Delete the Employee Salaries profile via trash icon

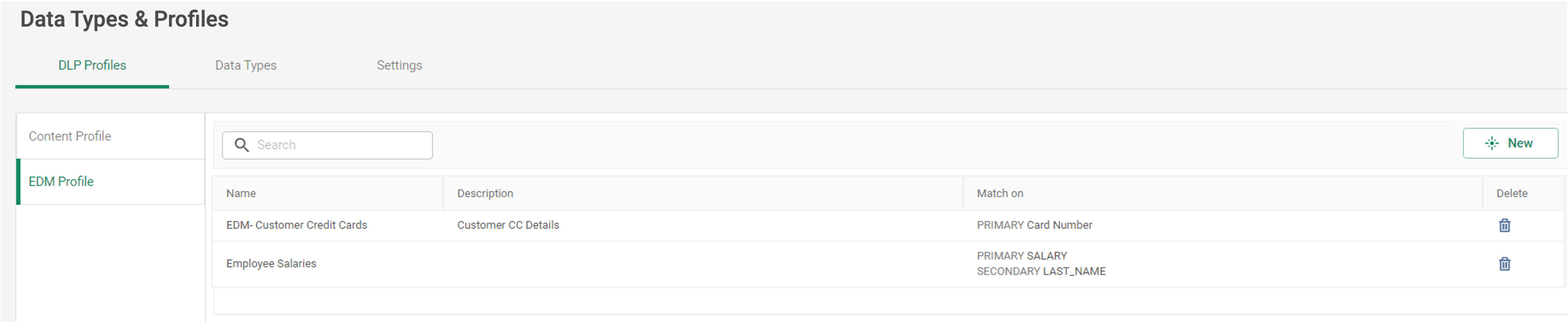(x=1504, y=264)
